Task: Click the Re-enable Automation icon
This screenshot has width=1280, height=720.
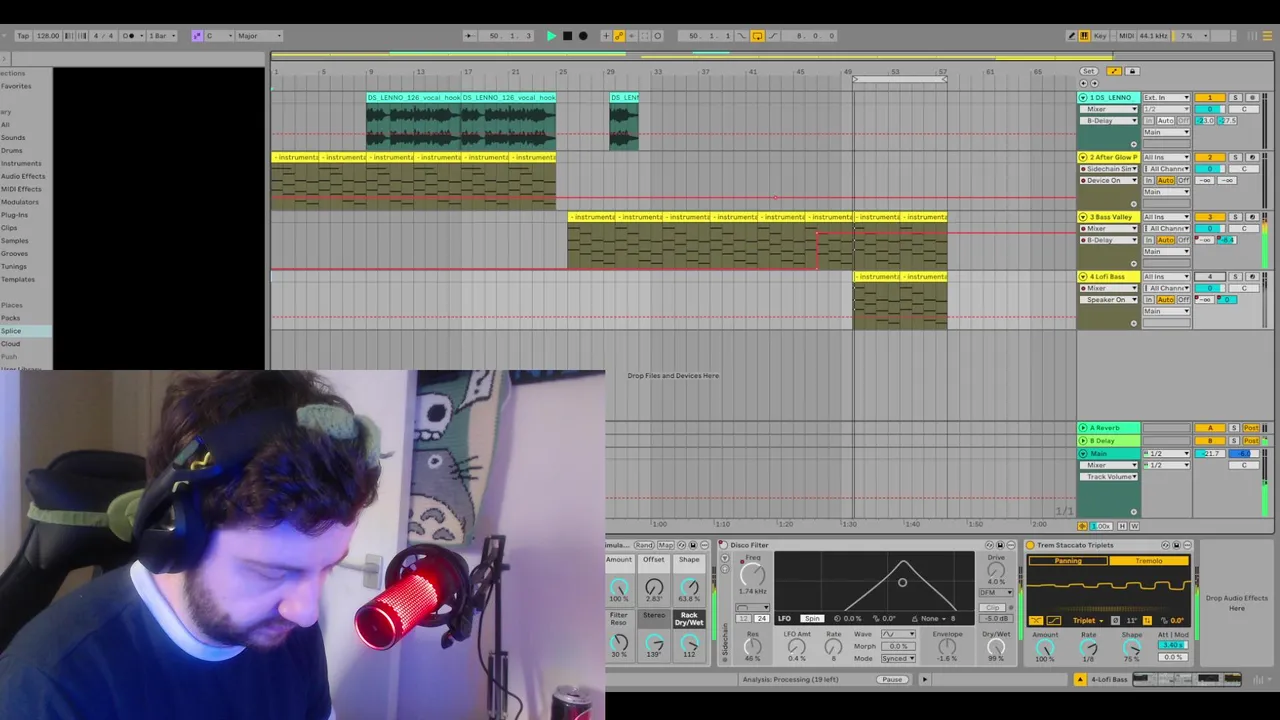Action: [632, 36]
